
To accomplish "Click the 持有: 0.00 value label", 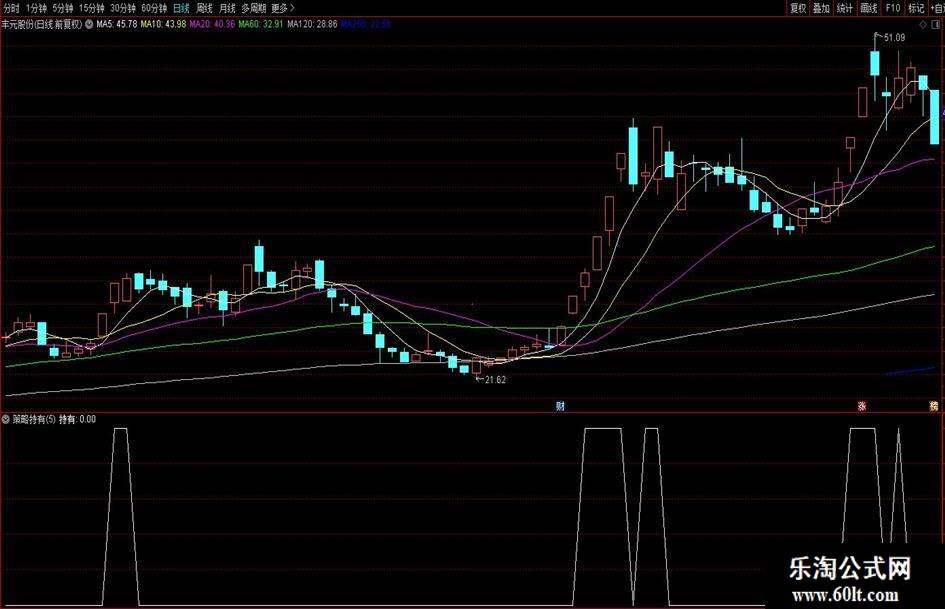I will pyautogui.click(x=77, y=419).
